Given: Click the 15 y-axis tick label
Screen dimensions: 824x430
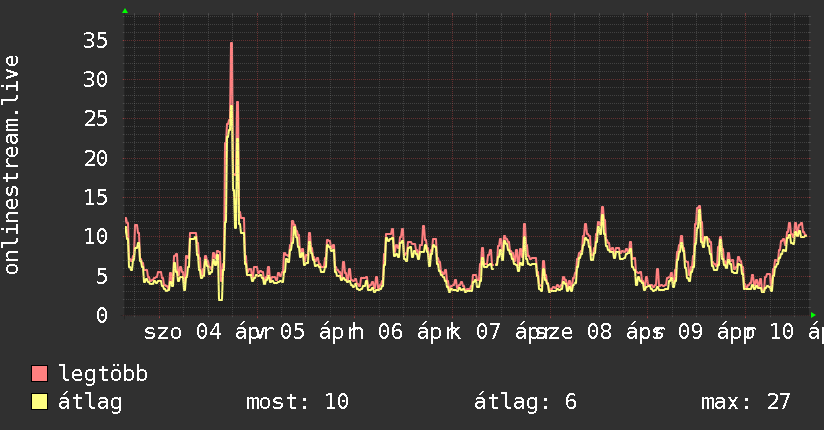Looking at the screenshot, I should 96,197.
